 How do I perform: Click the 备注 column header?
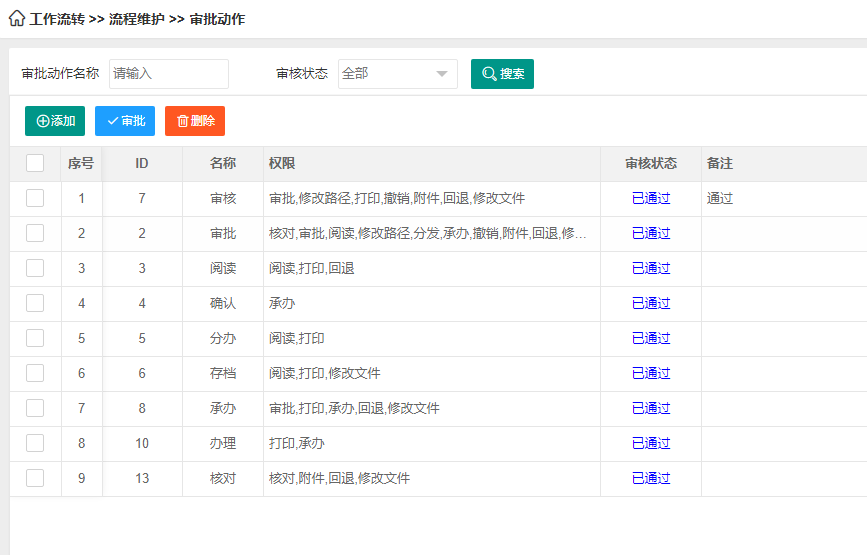784,163
